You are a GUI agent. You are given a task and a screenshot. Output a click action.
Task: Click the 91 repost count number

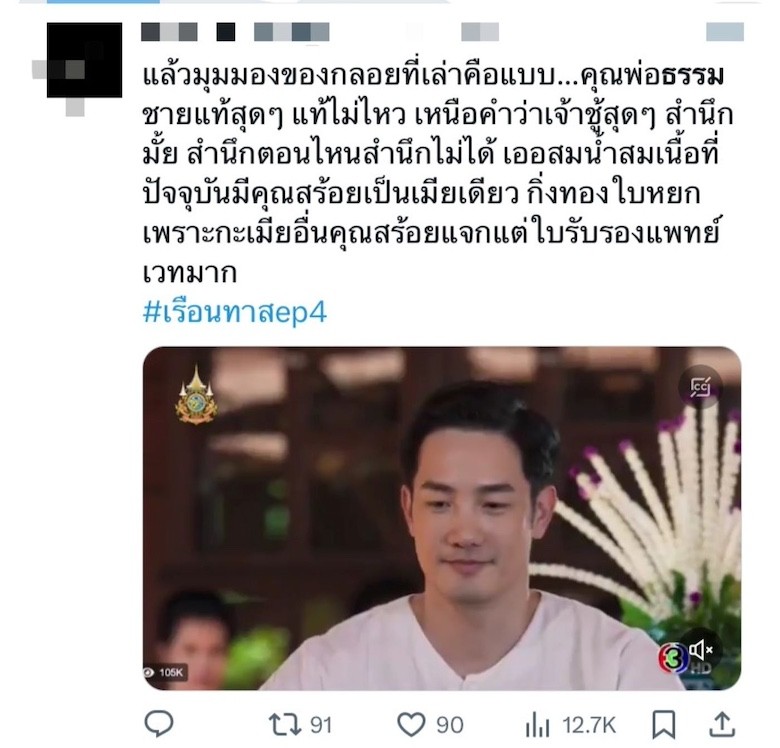coord(321,725)
